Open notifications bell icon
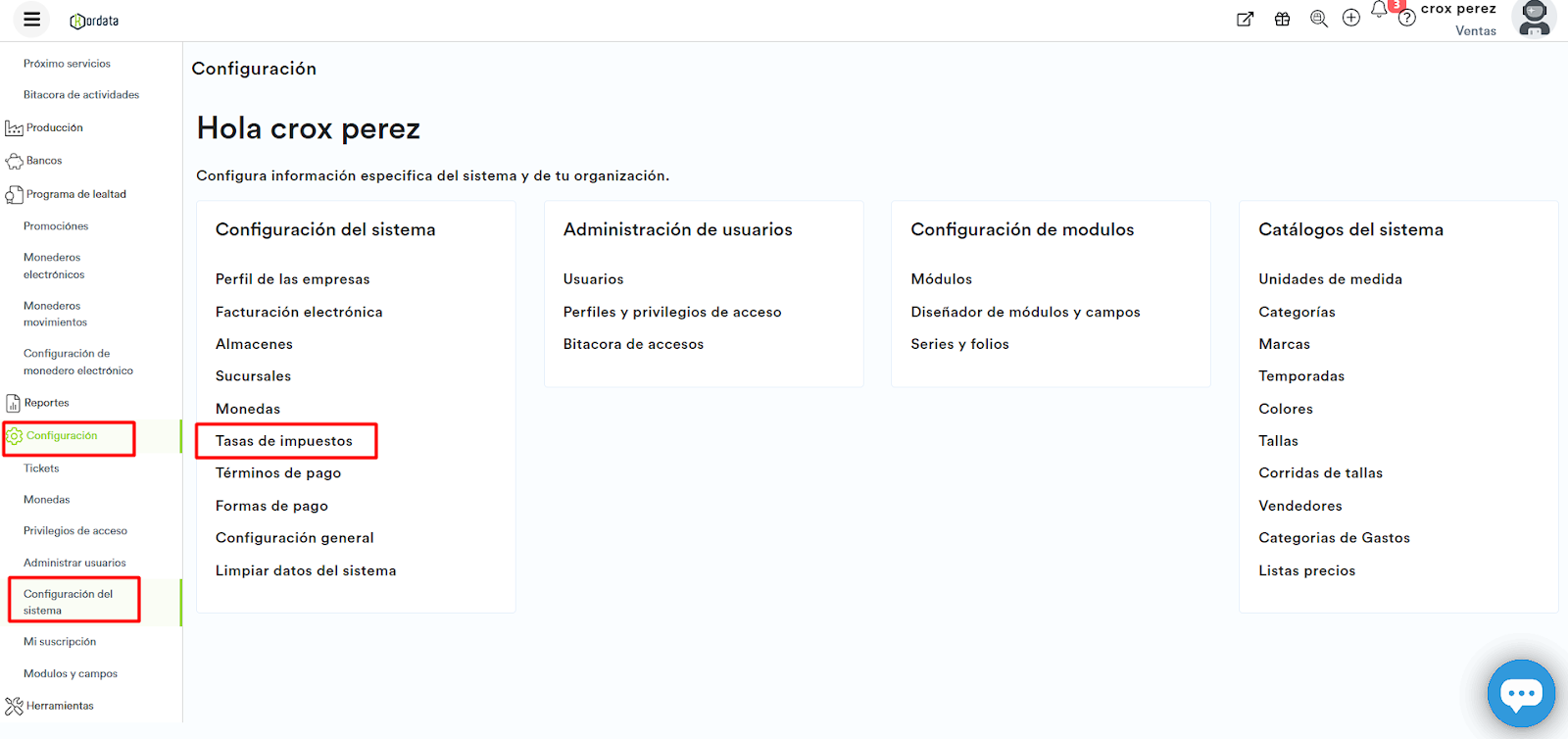This screenshot has height=739, width=1568. click(1379, 11)
